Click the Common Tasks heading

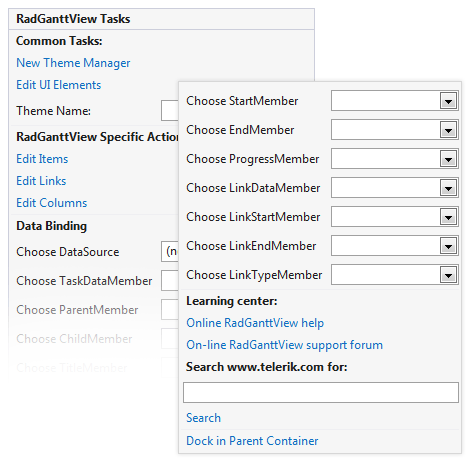59,41
